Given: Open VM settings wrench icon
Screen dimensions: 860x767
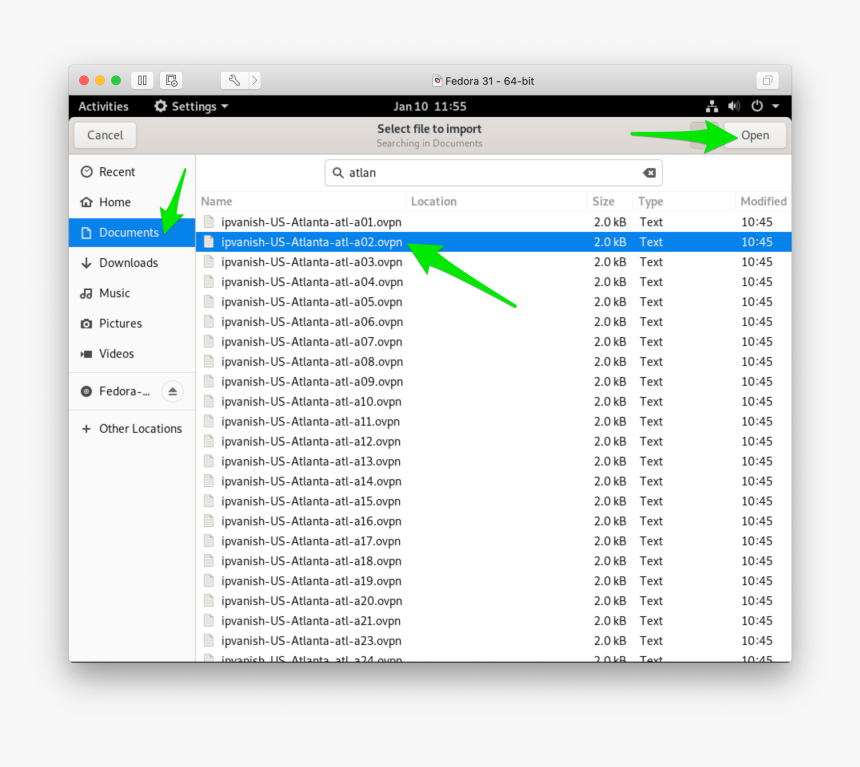Looking at the screenshot, I should 234,81.
